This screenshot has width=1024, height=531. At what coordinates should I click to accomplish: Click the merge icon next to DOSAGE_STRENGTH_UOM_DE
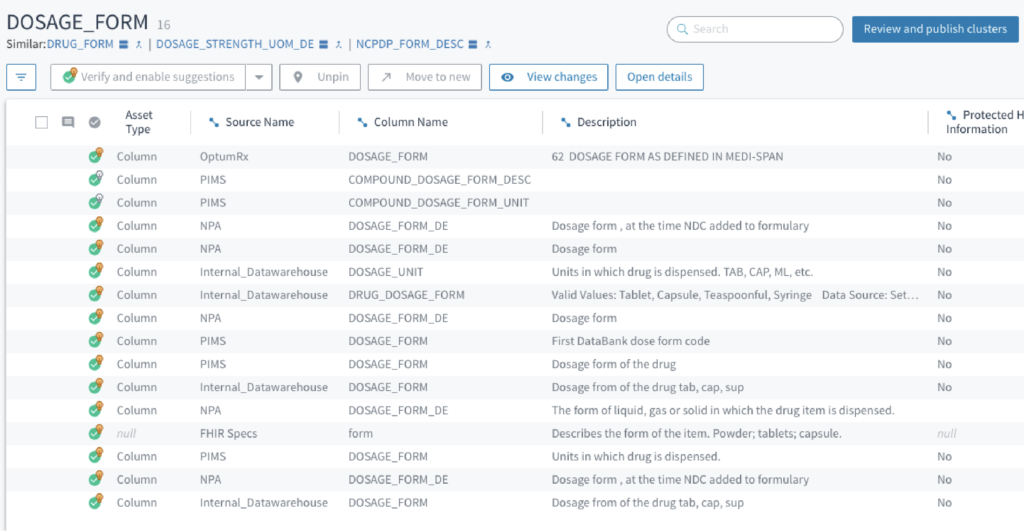coord(338,44)
